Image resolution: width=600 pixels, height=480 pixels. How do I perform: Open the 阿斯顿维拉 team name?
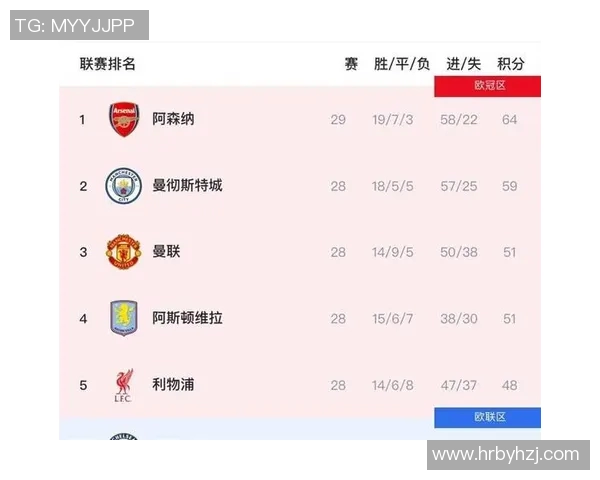click(187, 318)
